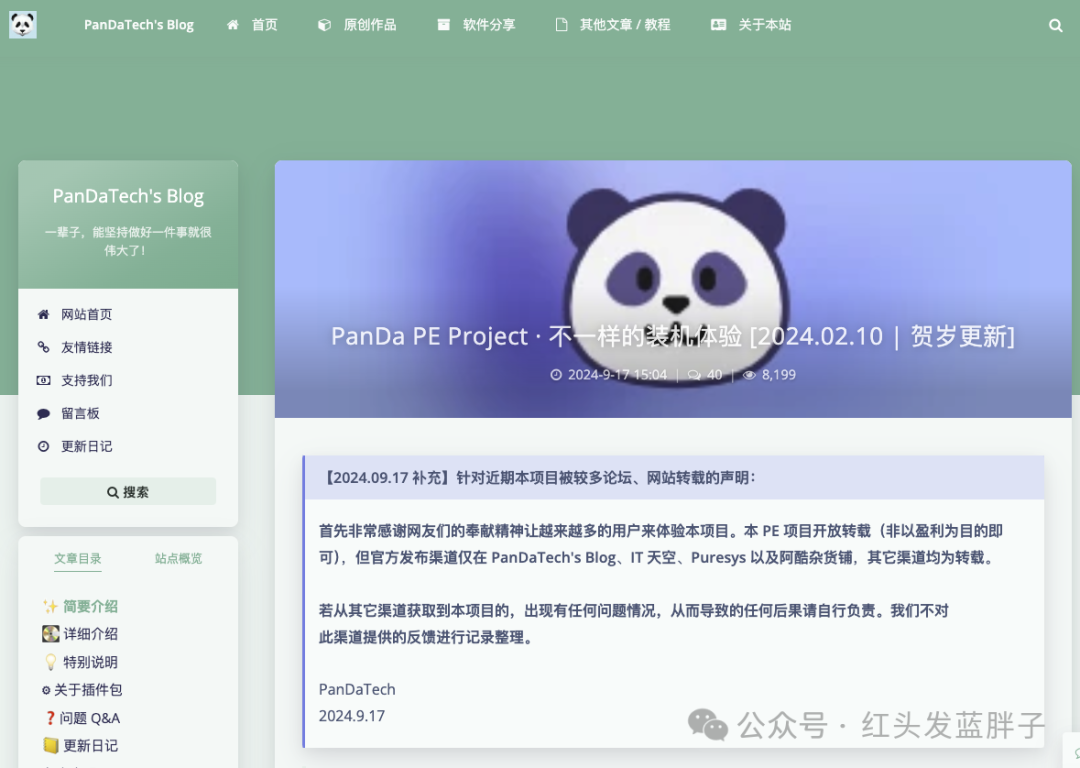Screen dimensions: 1080x768
Task: Click the chain link icon beside 友情链接
Action: coord(43,347)
